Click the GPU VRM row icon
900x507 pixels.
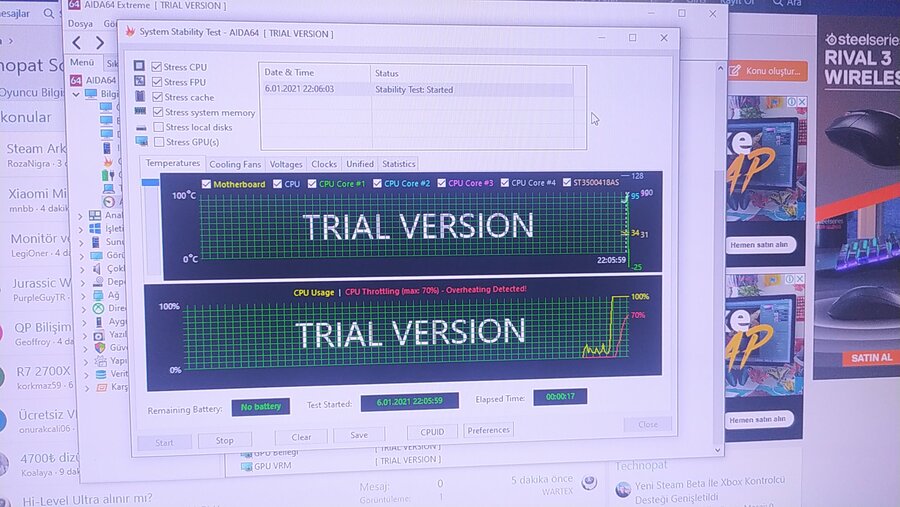click(x=246, y=466)
